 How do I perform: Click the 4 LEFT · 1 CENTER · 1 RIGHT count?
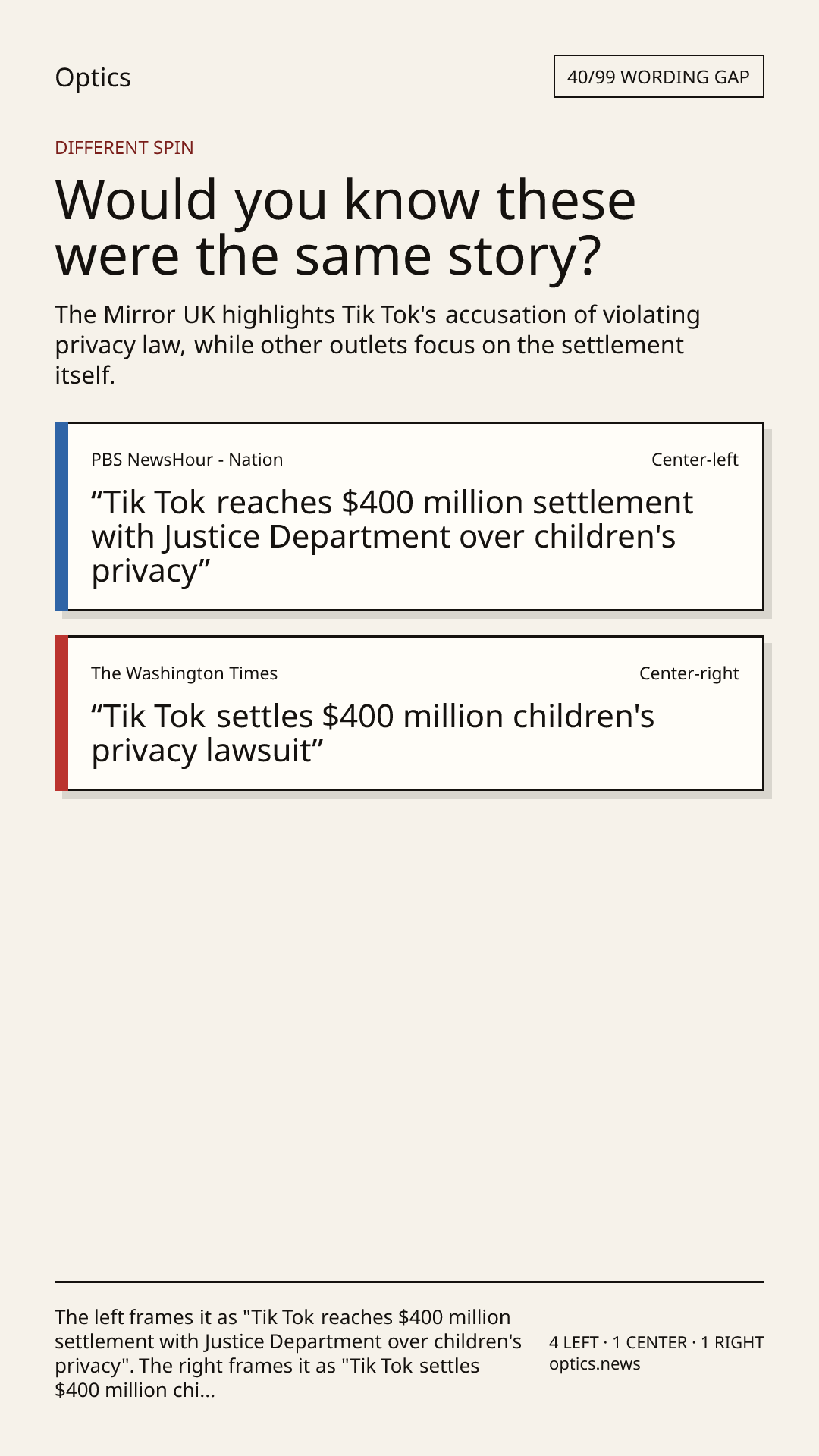(656, 1342)
